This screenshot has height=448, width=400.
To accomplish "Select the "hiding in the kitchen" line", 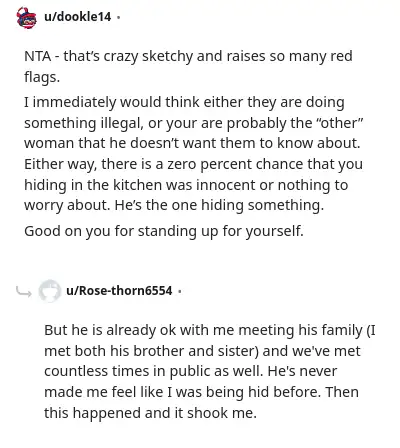I will [x=186, y=185].
